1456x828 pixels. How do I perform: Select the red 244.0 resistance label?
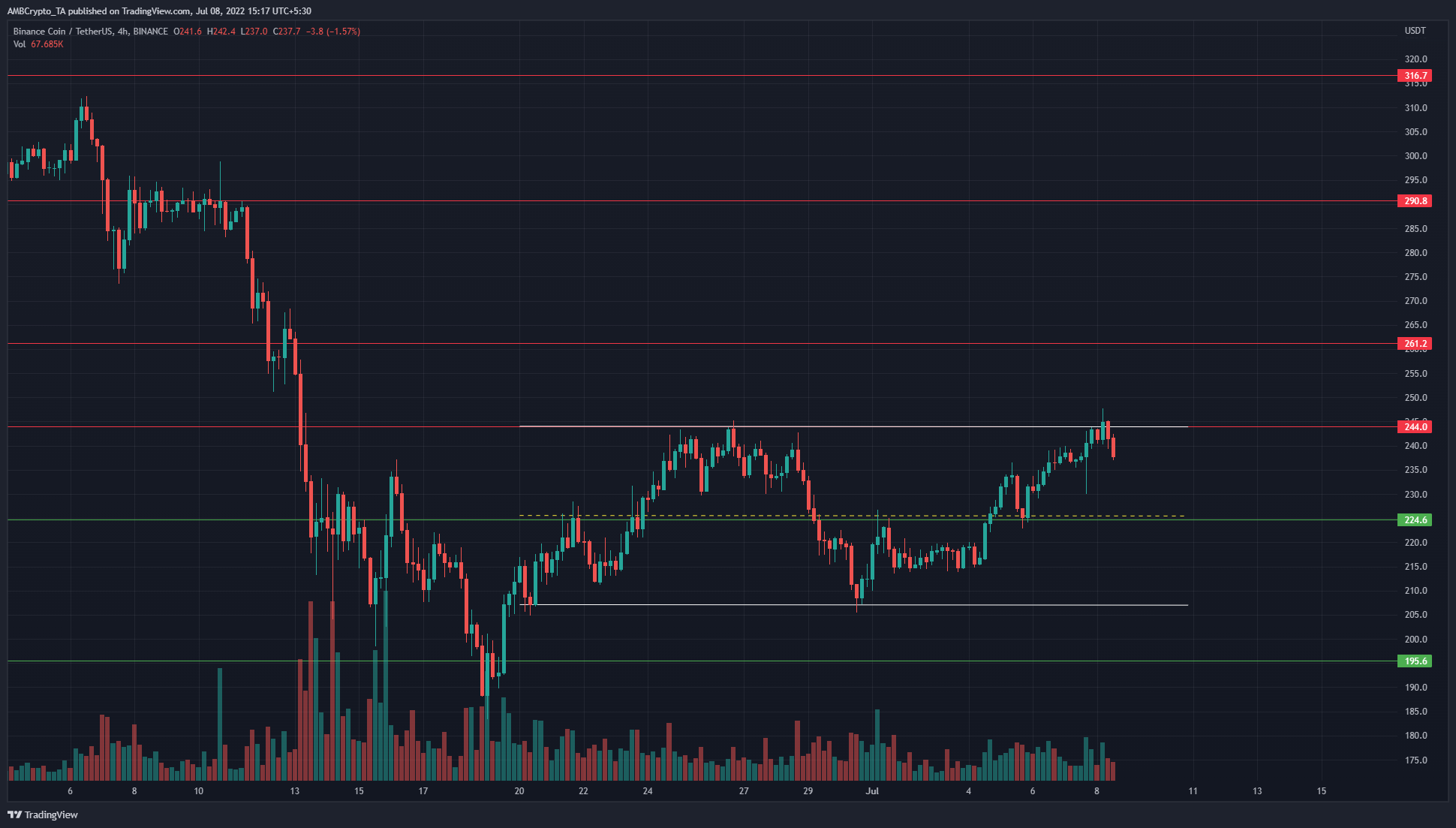pos(1415,427)
